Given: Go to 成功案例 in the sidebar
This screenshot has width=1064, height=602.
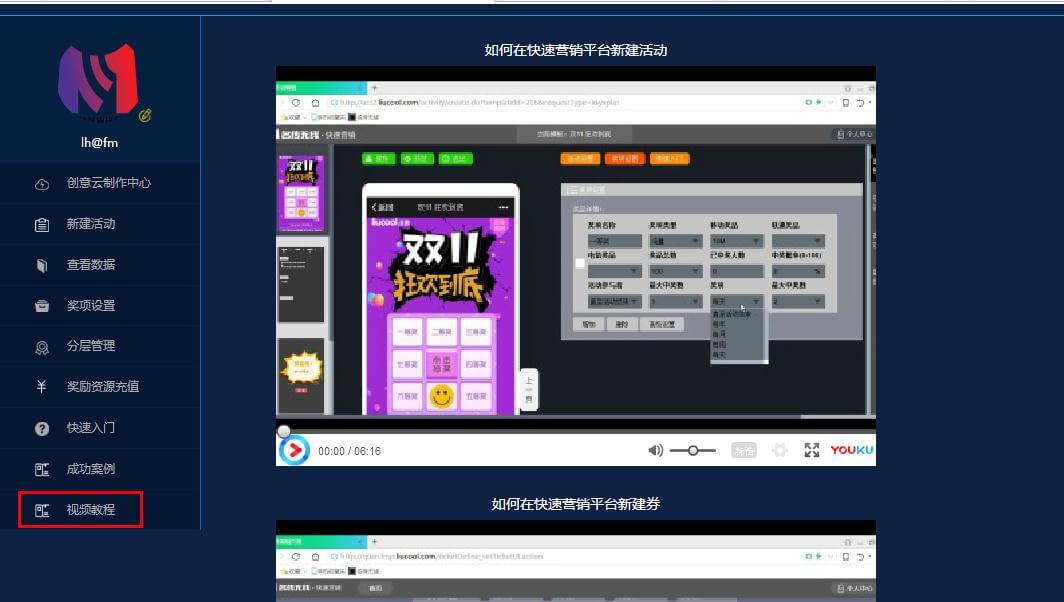Looking at the screenshot, I should click(90, 469).
